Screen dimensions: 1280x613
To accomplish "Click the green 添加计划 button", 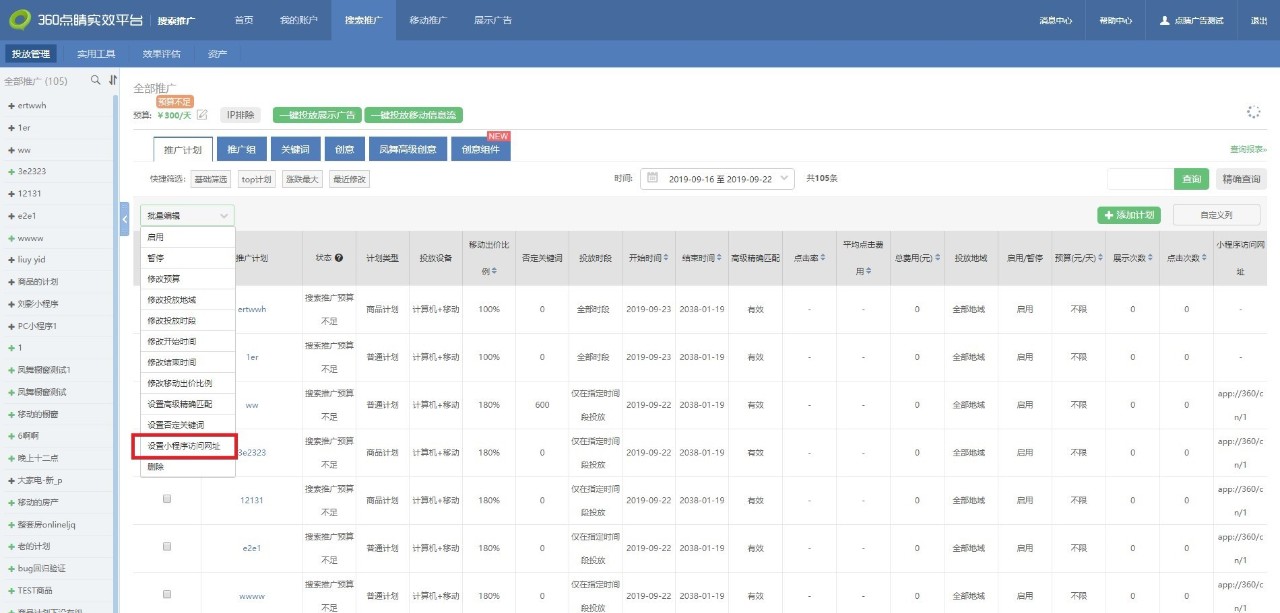I will [1128, 215].
